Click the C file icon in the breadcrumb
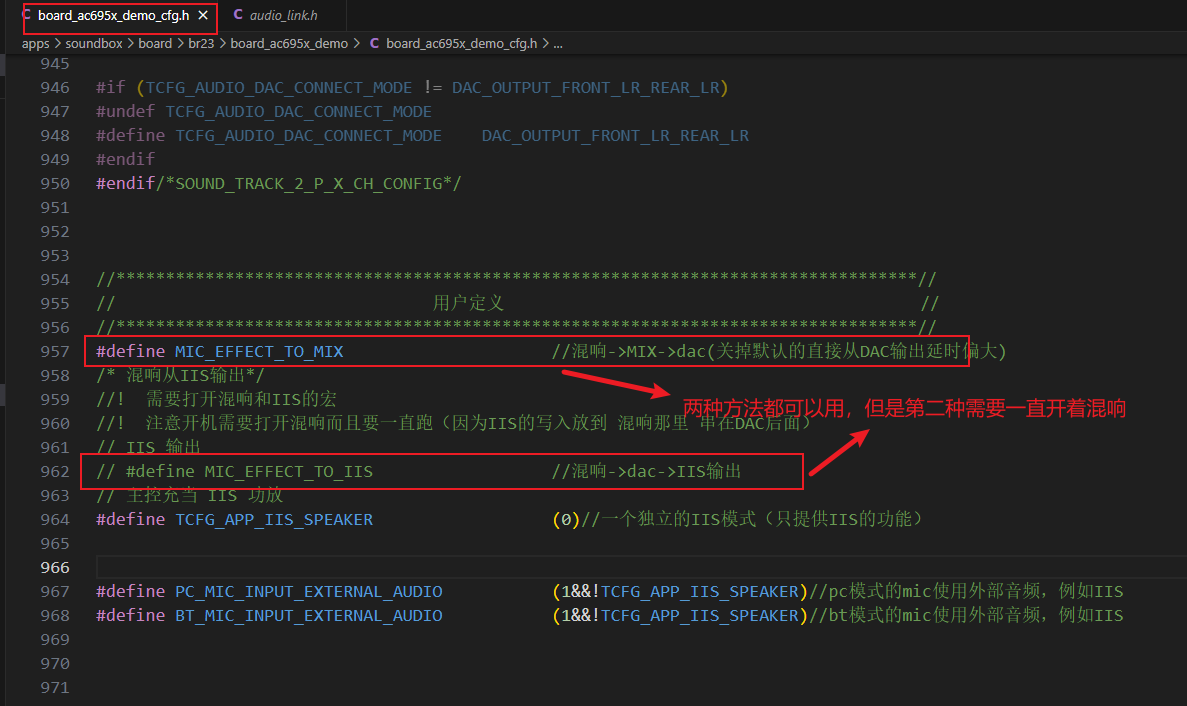1187x706 pixels. (374, 43)
